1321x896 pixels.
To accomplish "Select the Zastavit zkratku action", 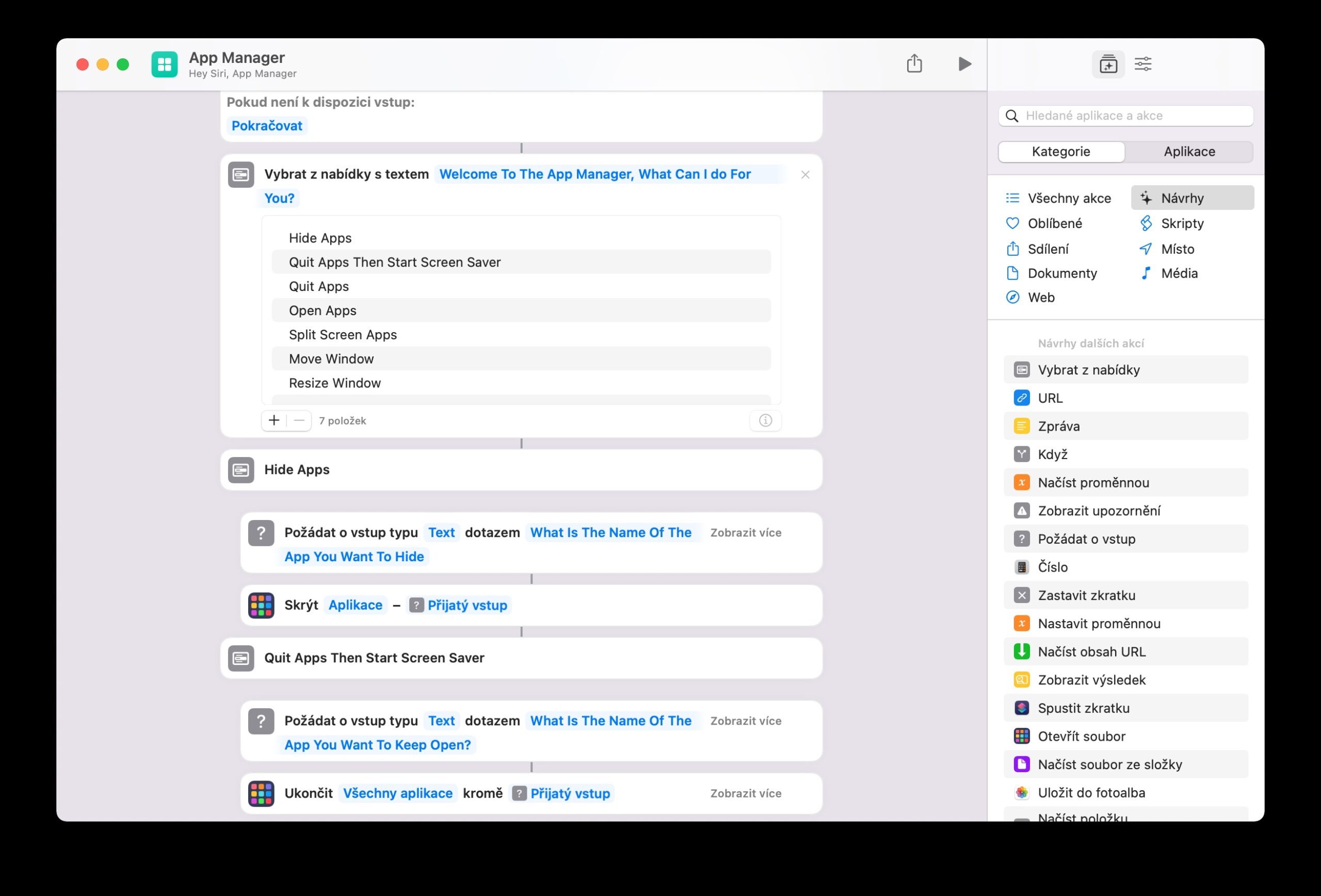I will 1086,595.
